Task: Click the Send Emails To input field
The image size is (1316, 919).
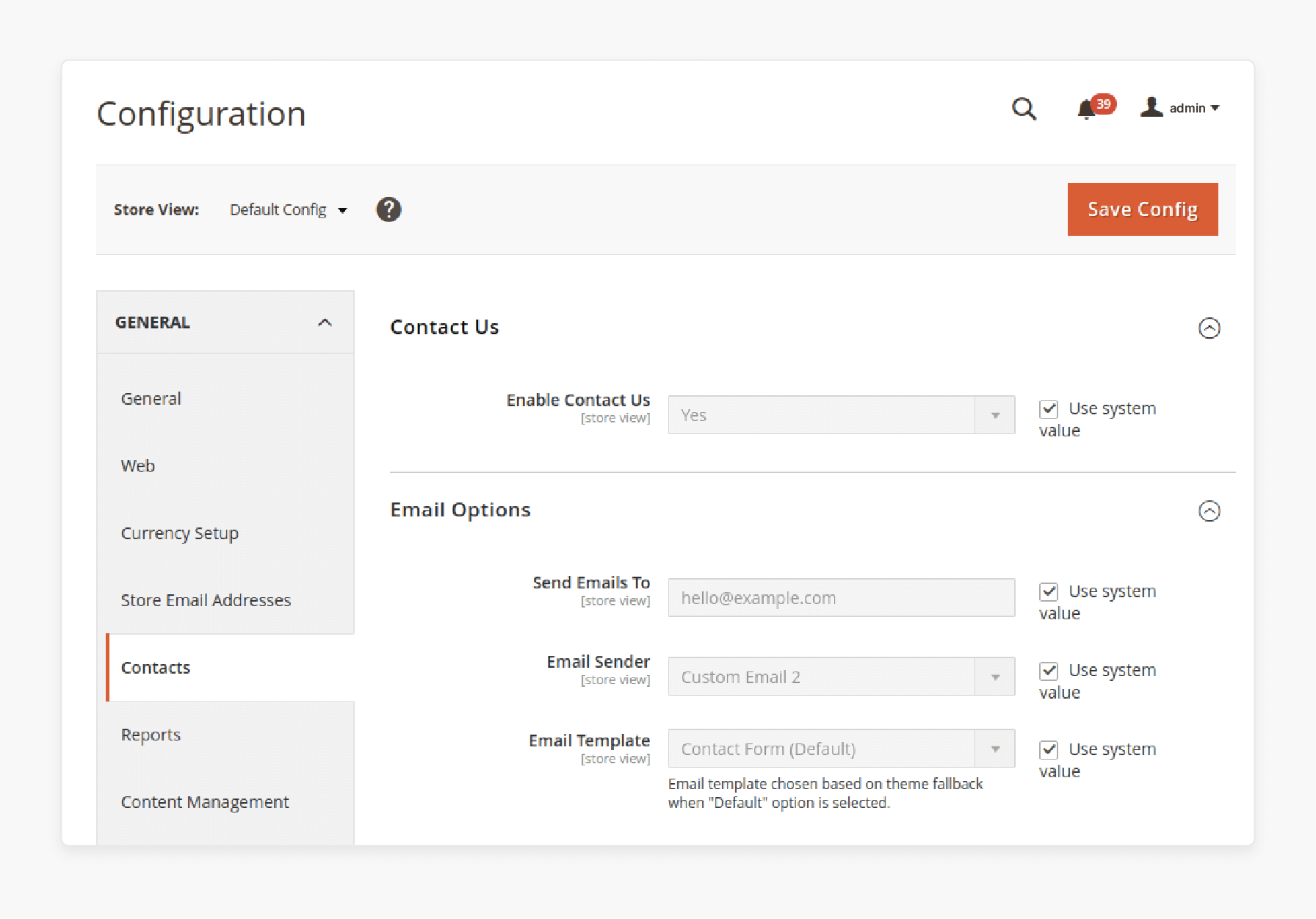Action: pyautogui.click(x=842, y=598)
